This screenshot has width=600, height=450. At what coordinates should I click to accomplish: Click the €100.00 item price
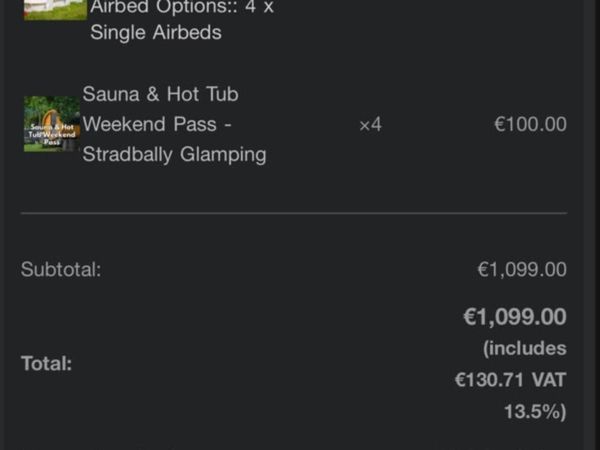530,124
